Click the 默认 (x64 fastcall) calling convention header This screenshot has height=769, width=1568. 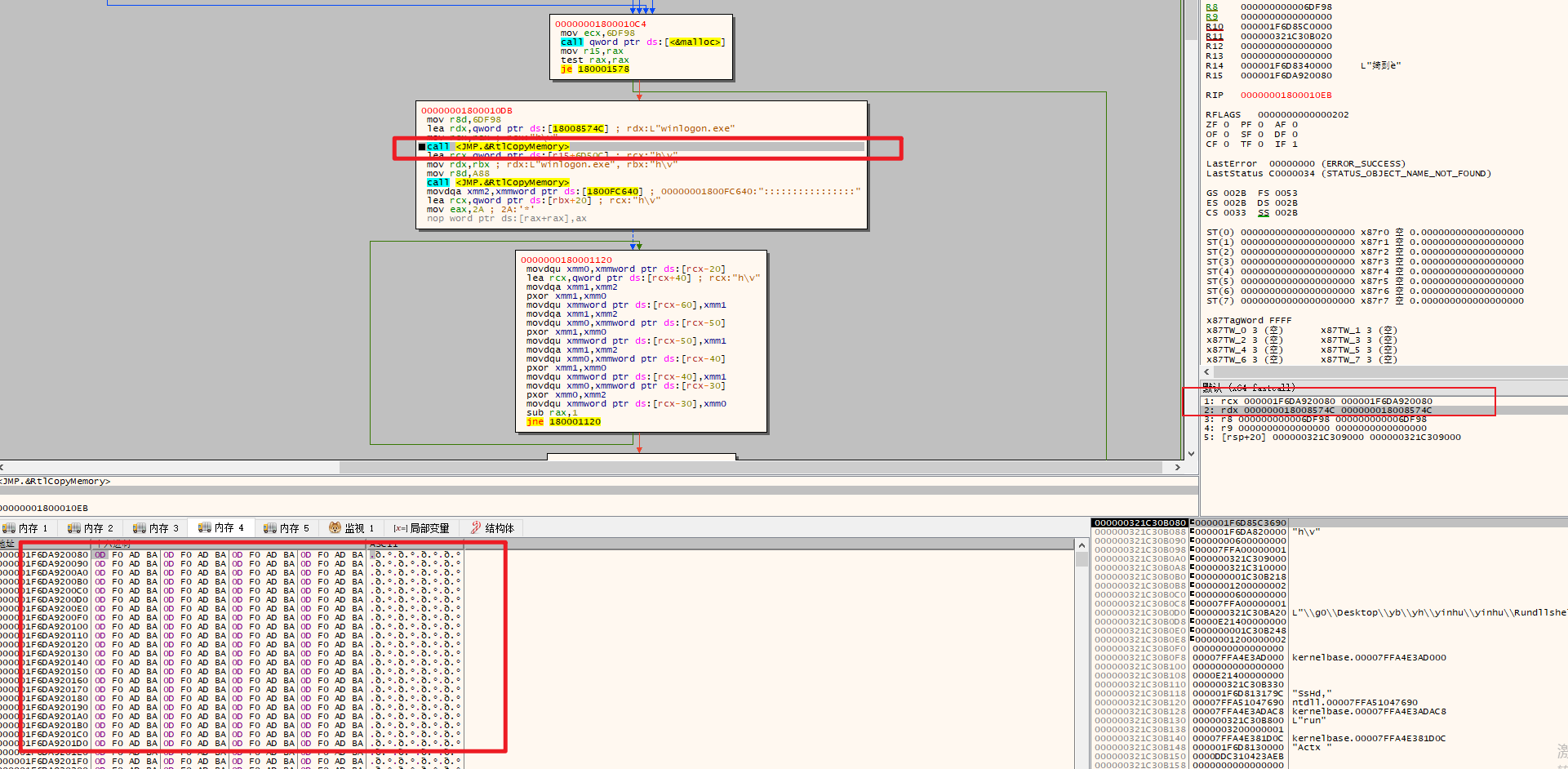1249,388
